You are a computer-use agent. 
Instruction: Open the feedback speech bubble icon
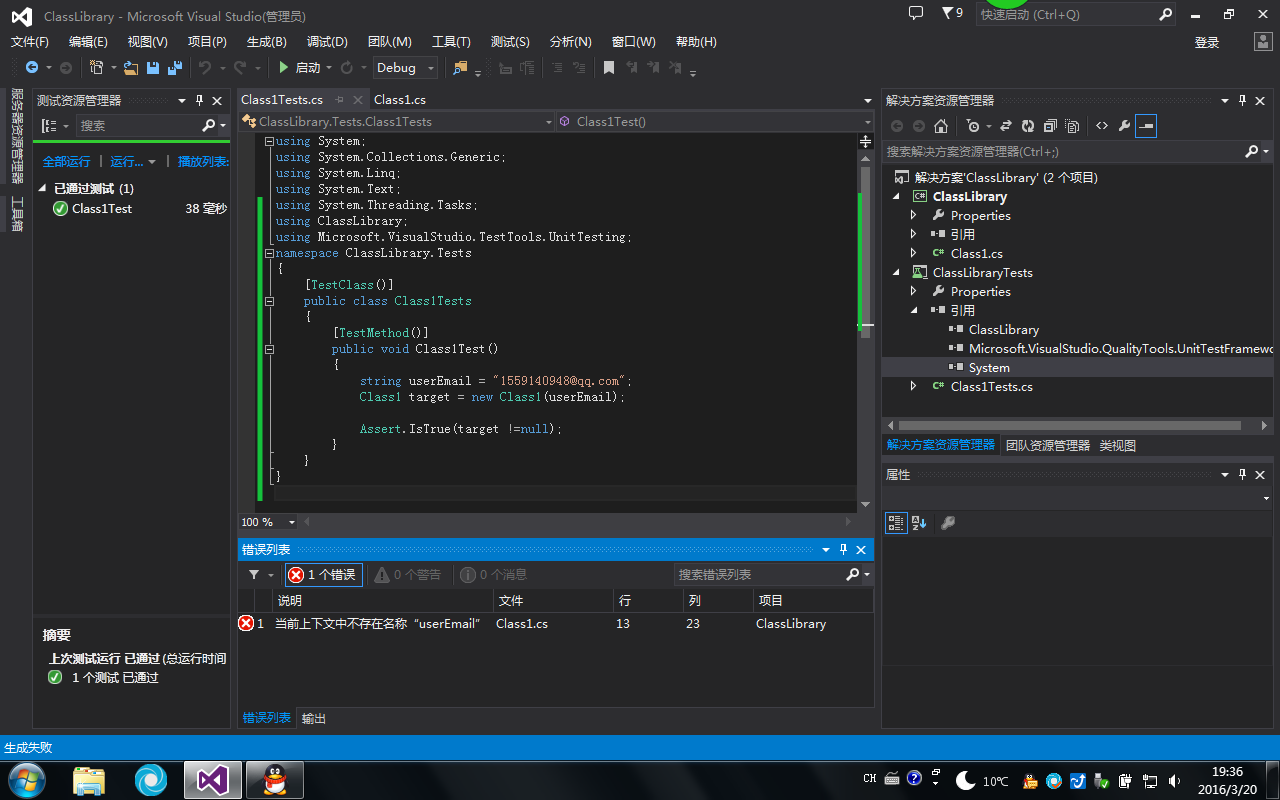916,13
